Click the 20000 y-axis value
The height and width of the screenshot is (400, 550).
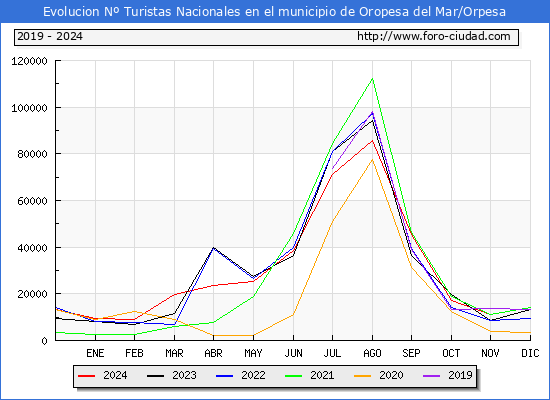click(32, 294)
